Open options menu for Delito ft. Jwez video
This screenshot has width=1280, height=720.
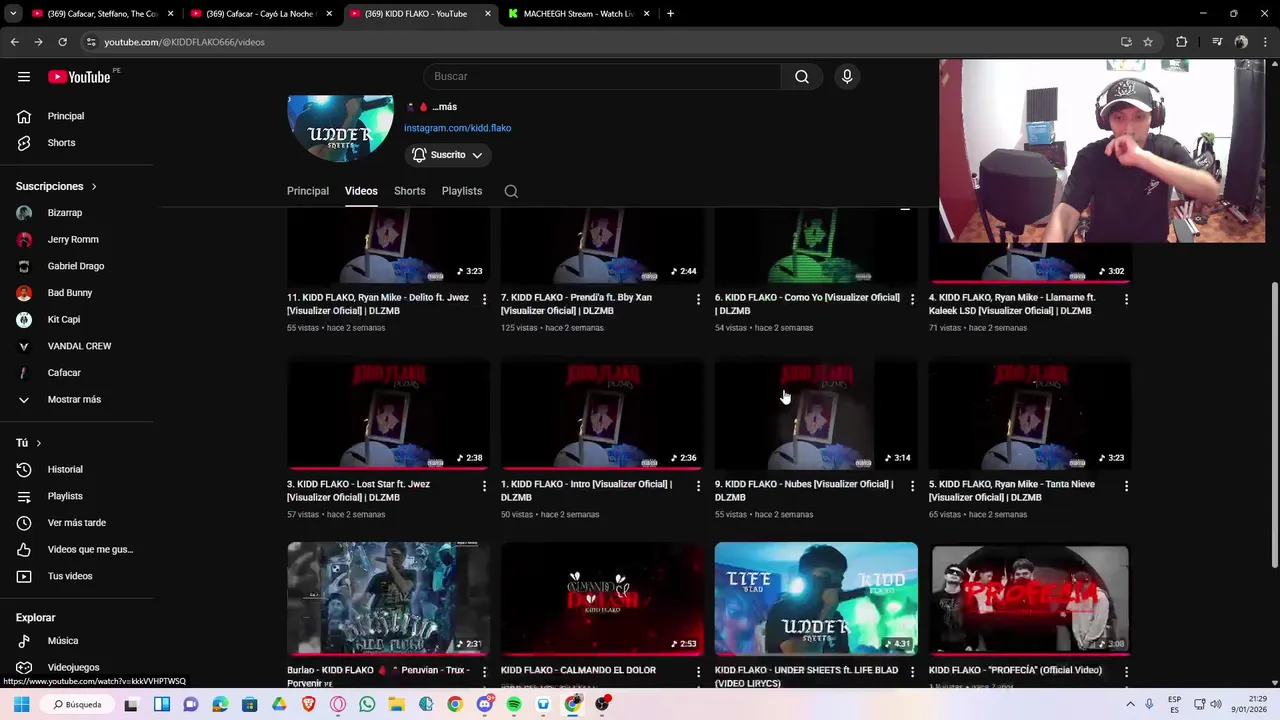(x=485, y=299)
